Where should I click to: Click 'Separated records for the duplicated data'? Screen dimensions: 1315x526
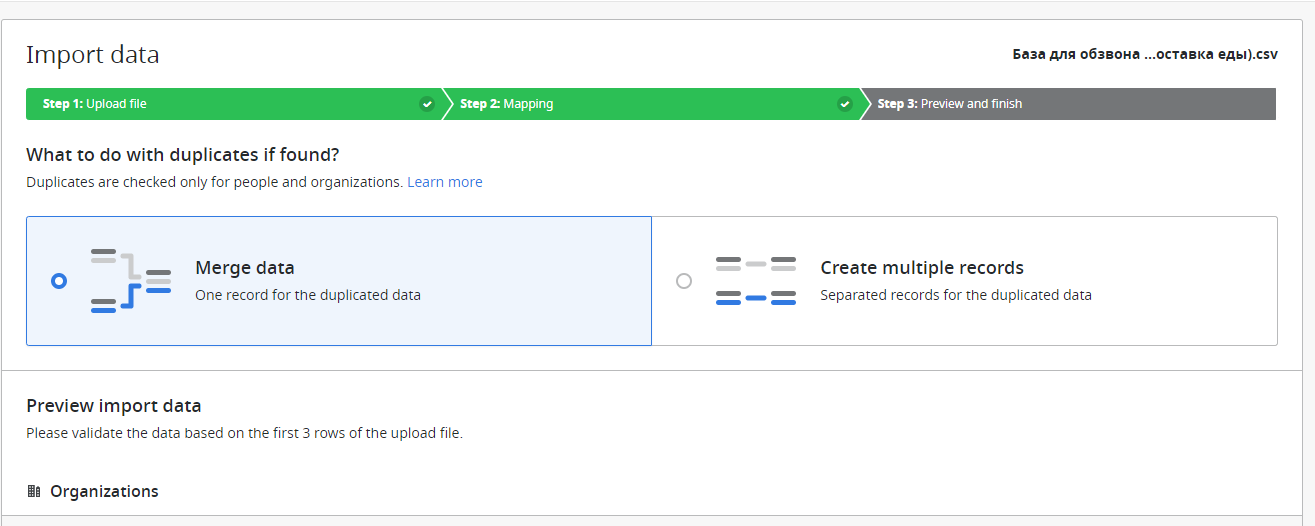pos(956,295)
